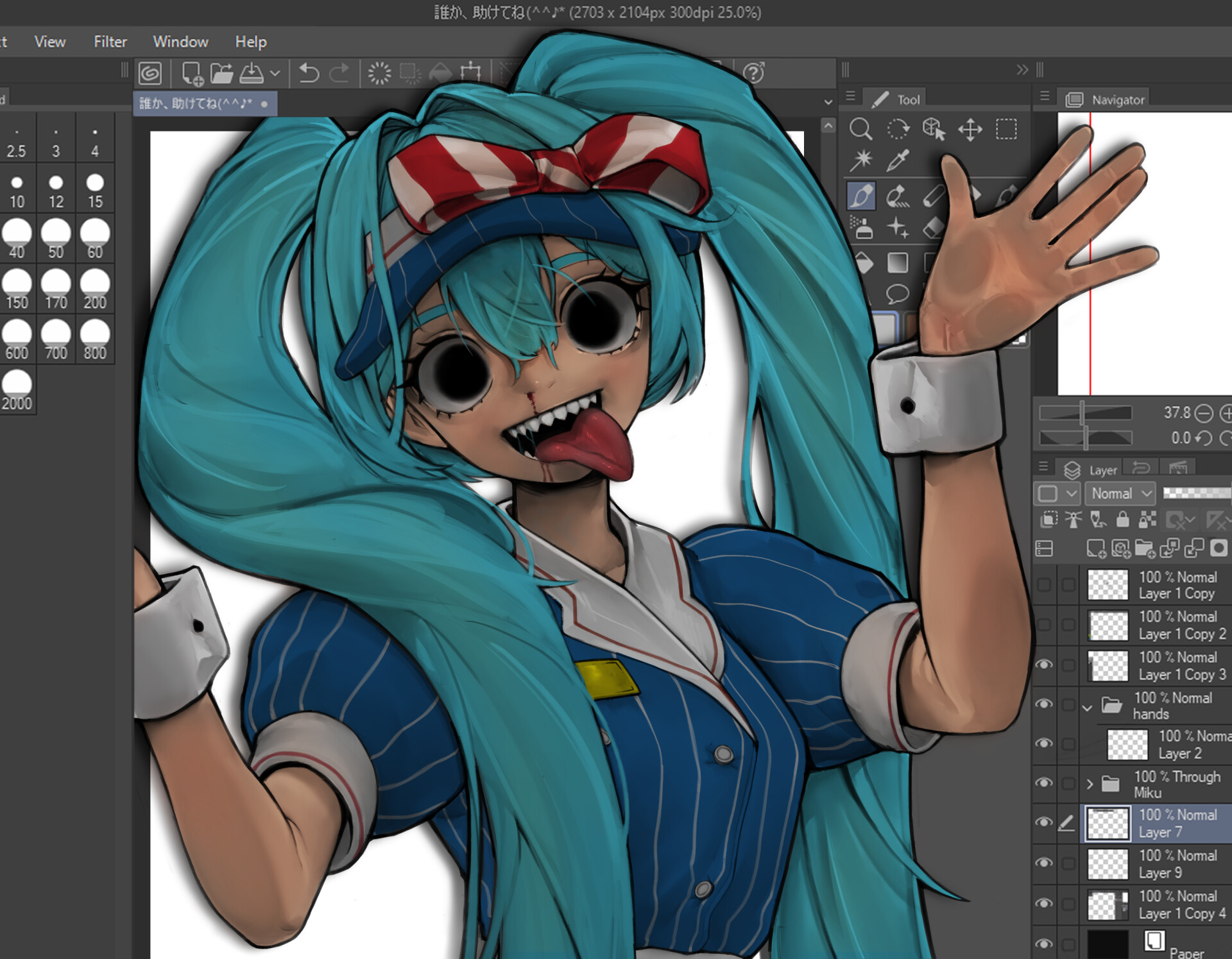The height and width of the screenshot is (959, 1232).
Task: Choose the Auto select magic wand tool
Action: pos(860,160)
